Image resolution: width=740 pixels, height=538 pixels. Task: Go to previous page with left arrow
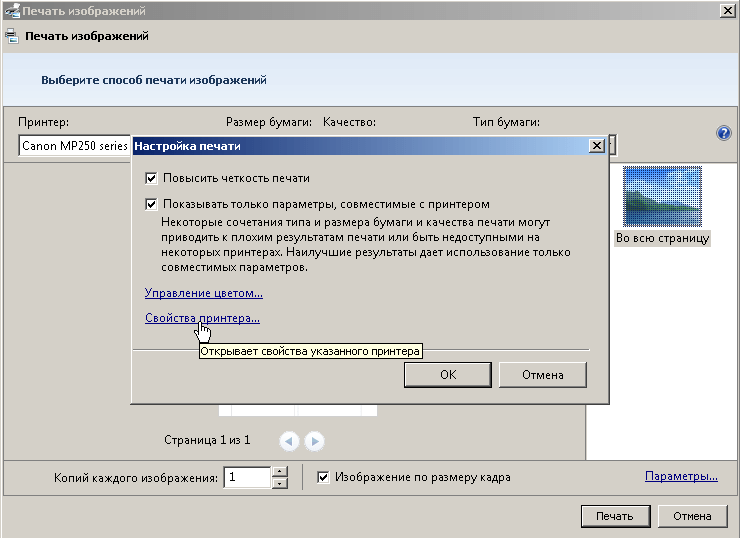click(x=289, y=440)
